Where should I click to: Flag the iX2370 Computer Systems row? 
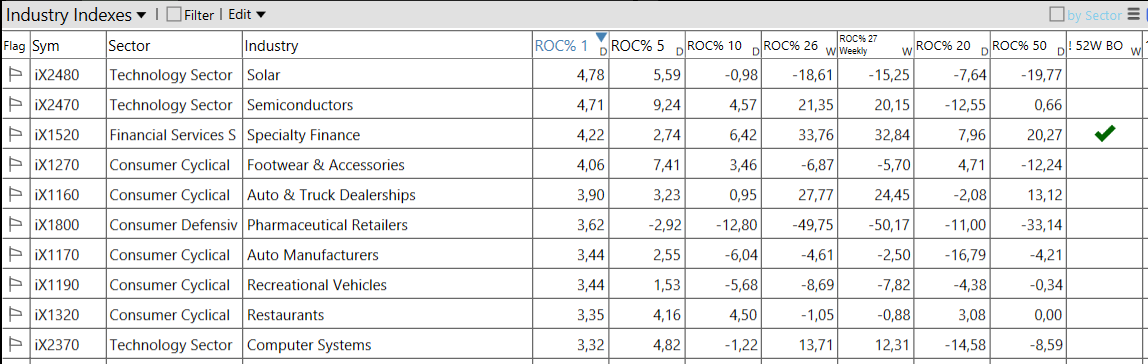coord(14,345)
